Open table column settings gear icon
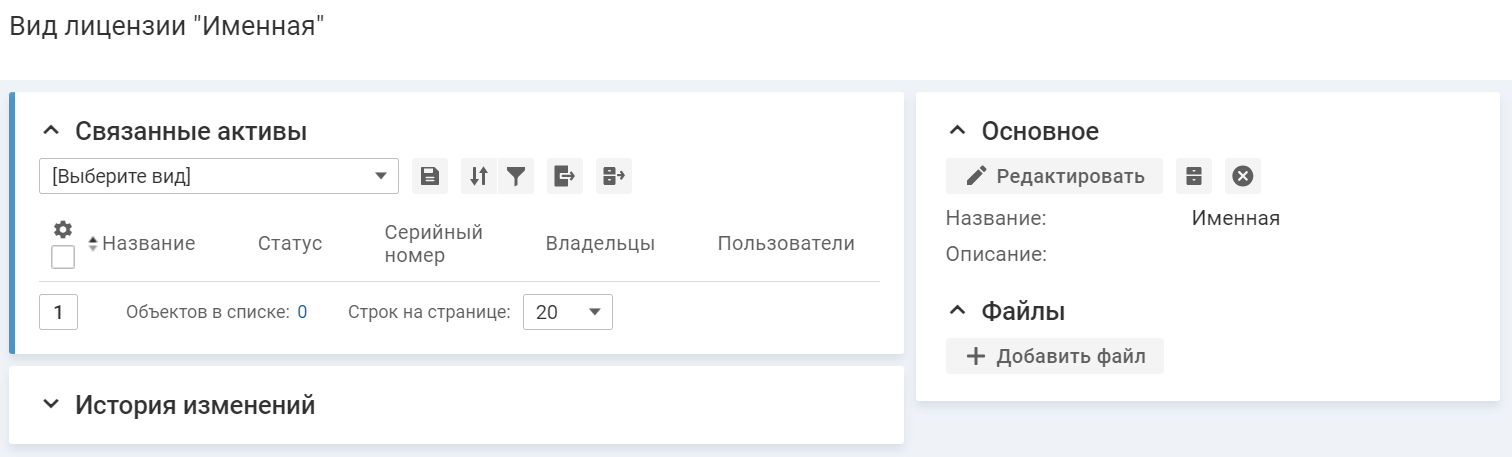The width and height of the screenshot is (1512, 457). [62, 229]
